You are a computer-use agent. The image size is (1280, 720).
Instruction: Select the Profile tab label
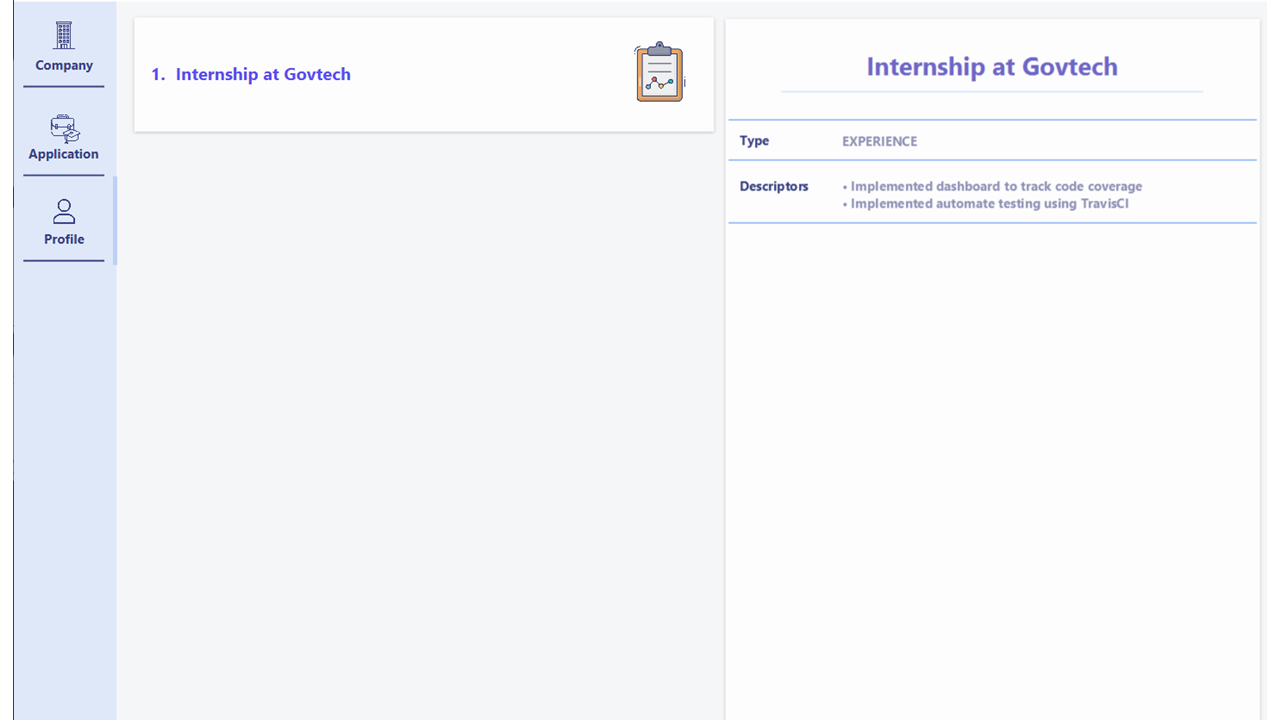click(64, 239)
